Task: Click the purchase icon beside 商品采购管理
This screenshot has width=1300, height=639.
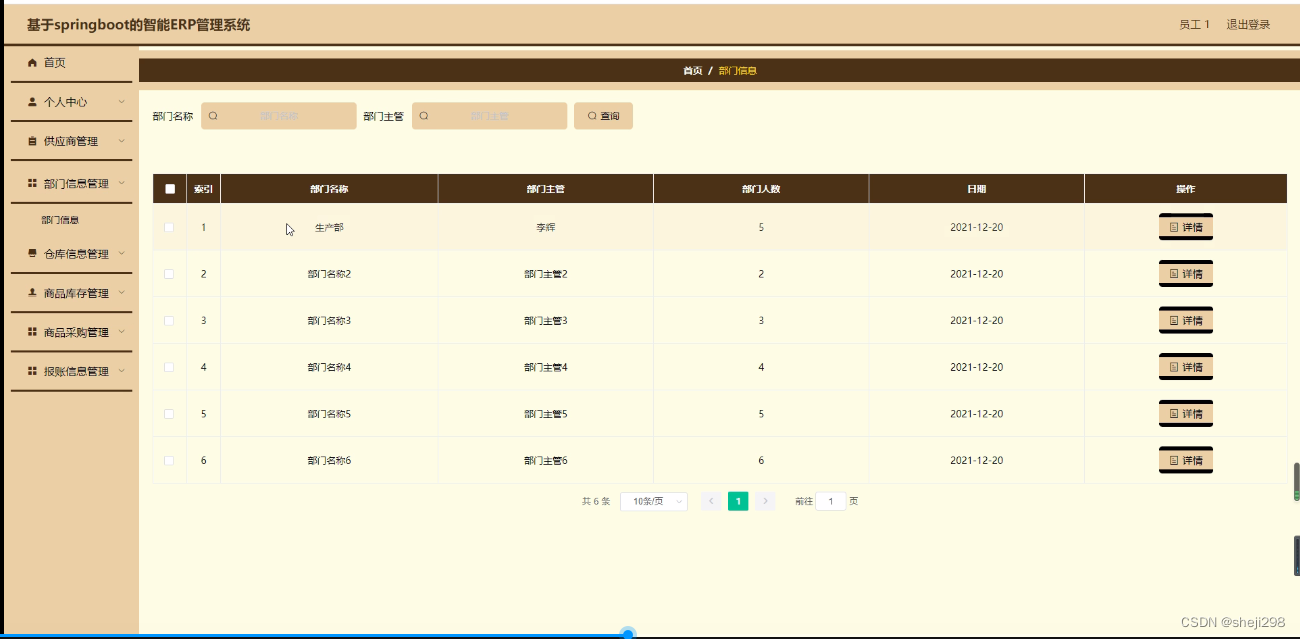Action: 31,331
